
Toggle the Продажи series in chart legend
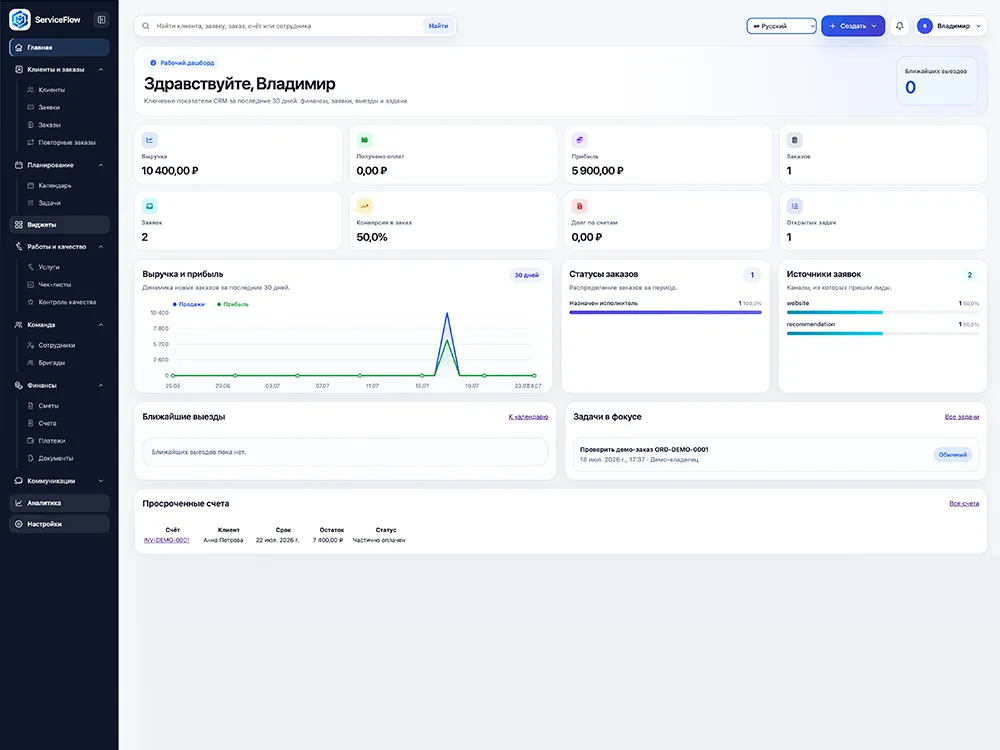[189, 304]
